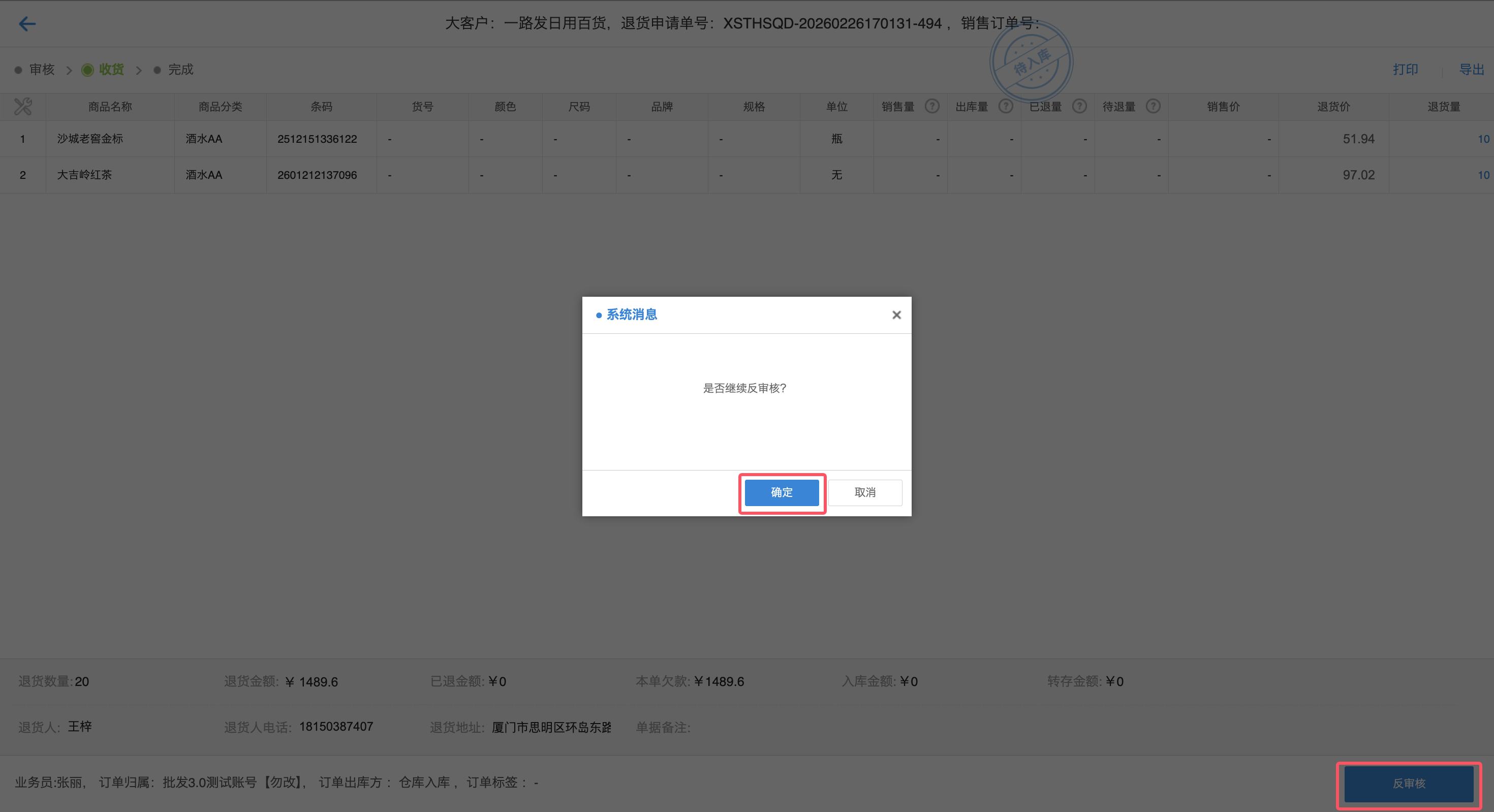
Task: Click the 反审核 button at bottom
Action: (1408, 783)
